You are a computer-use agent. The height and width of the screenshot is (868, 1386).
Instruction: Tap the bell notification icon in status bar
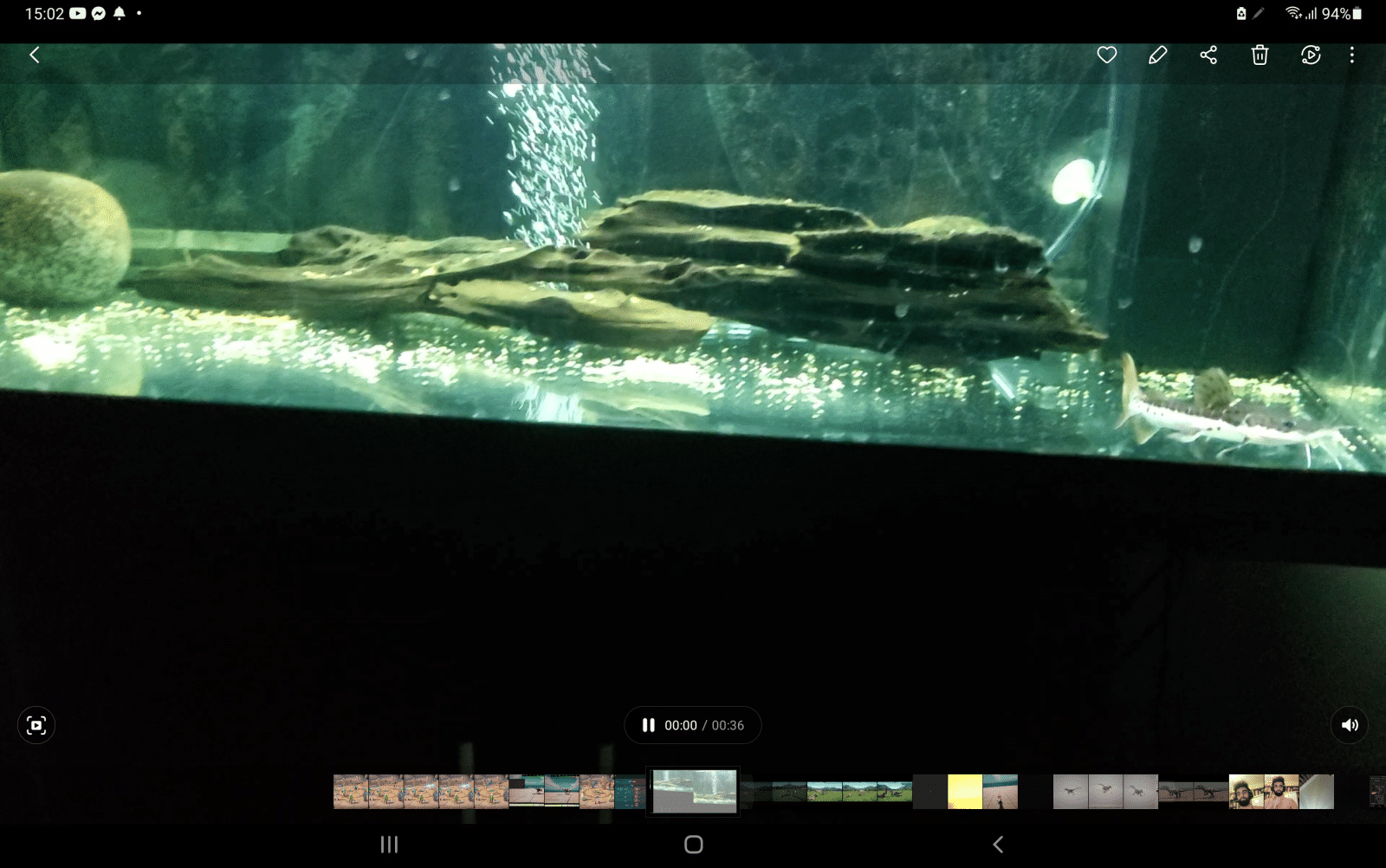pos(120,14)
